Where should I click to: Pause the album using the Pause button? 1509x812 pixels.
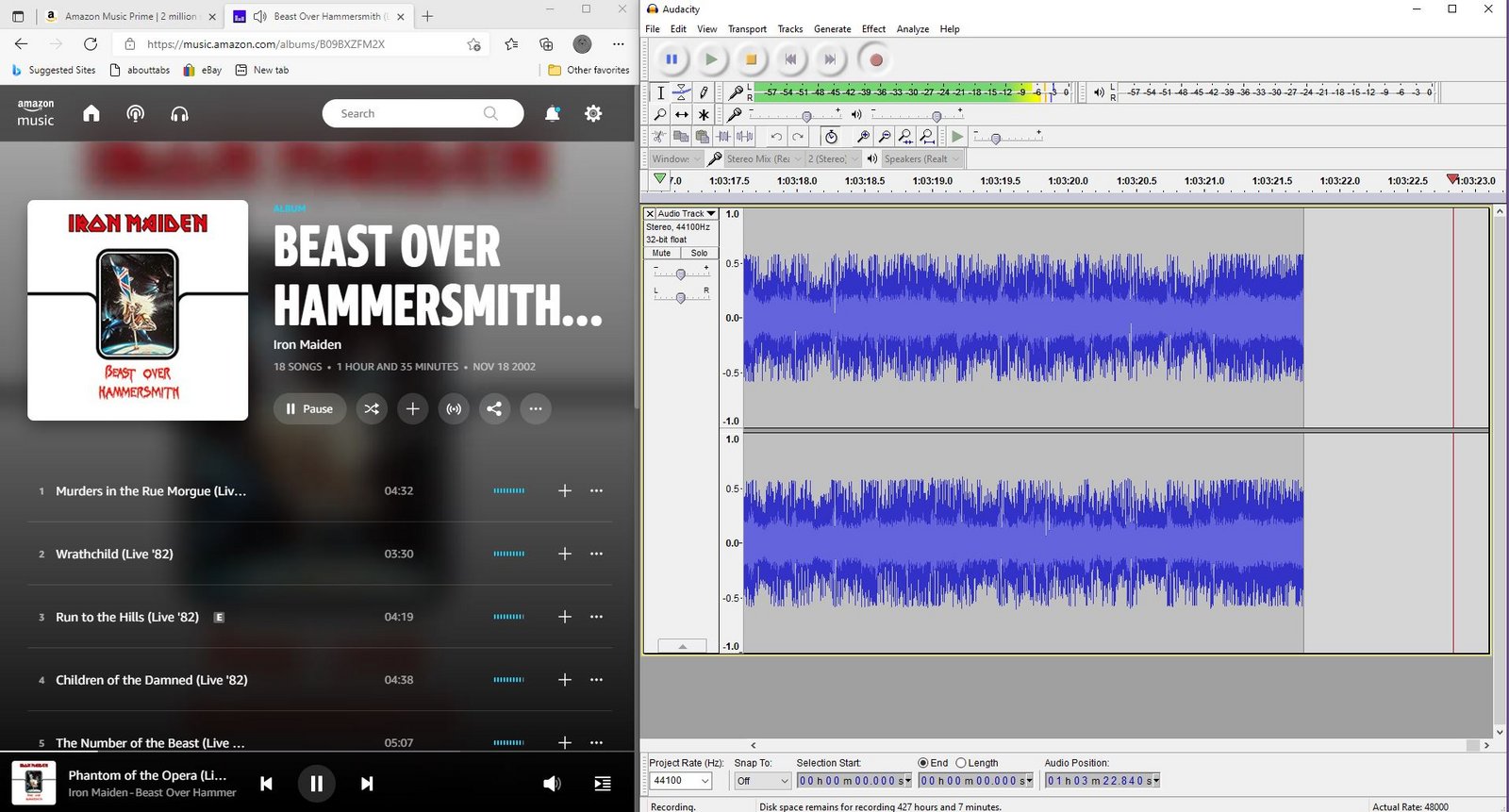point(309,409)
